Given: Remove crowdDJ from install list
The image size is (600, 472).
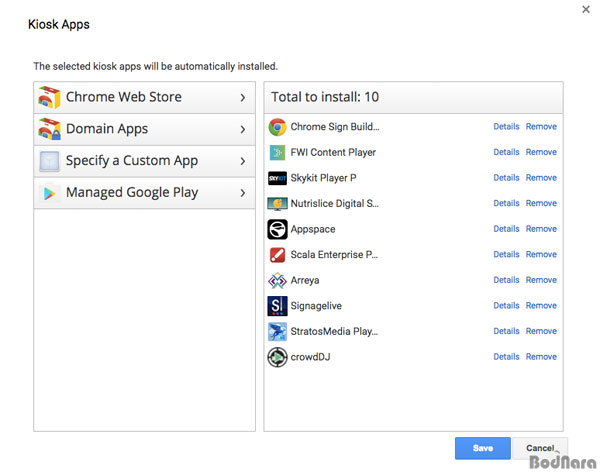Looking at the screenshot, I should (541, 357).
